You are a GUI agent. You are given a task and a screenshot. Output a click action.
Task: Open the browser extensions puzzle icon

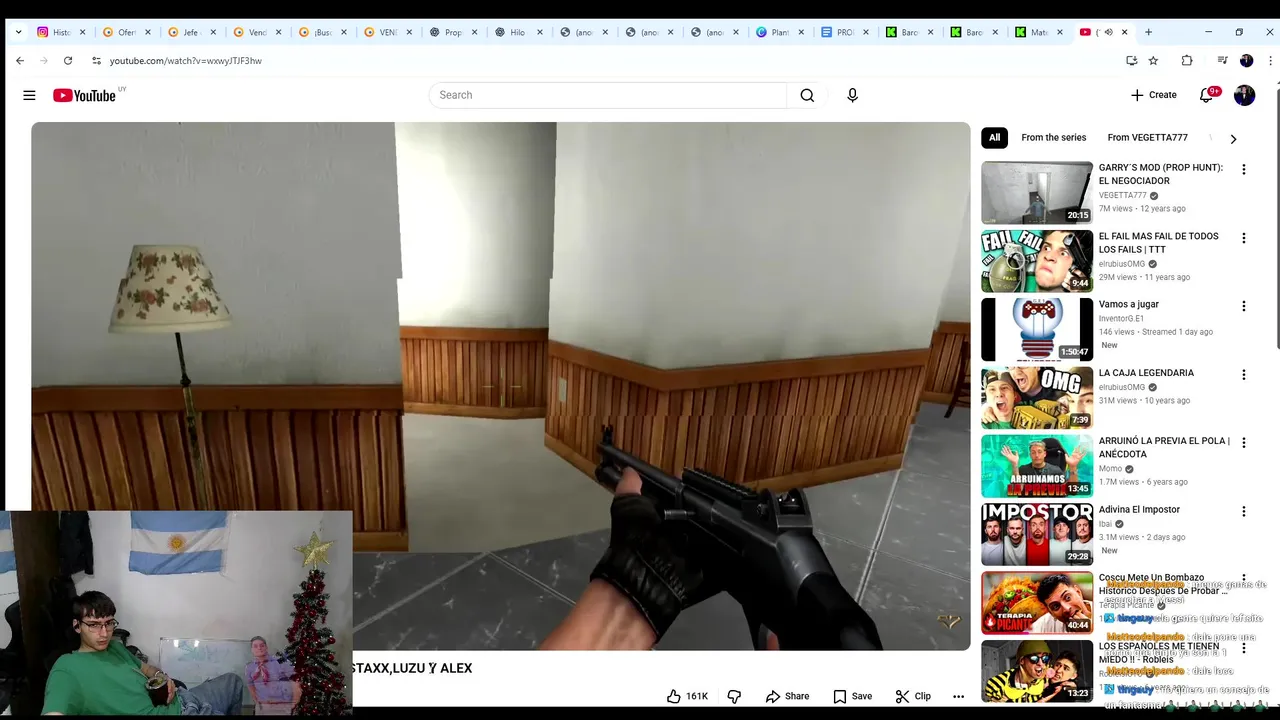pos(1187,61)
